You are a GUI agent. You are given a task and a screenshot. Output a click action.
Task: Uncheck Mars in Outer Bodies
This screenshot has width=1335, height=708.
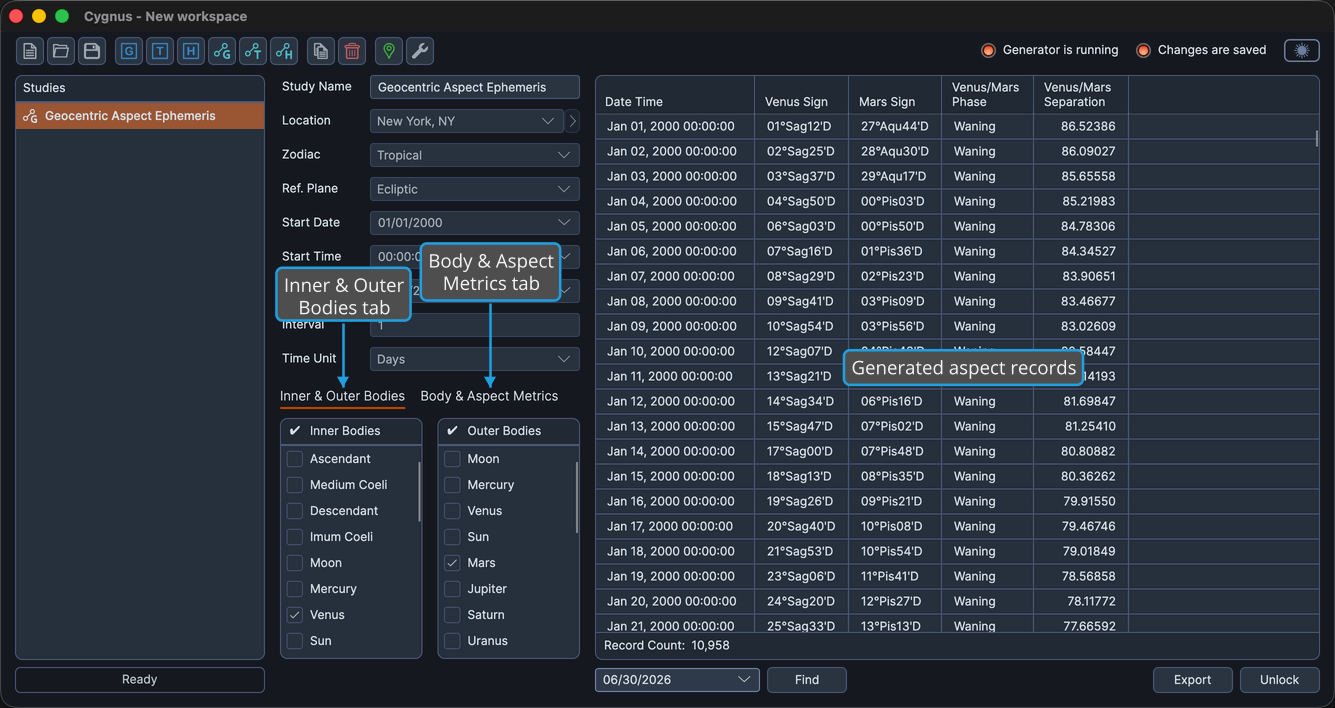[452, 563]
